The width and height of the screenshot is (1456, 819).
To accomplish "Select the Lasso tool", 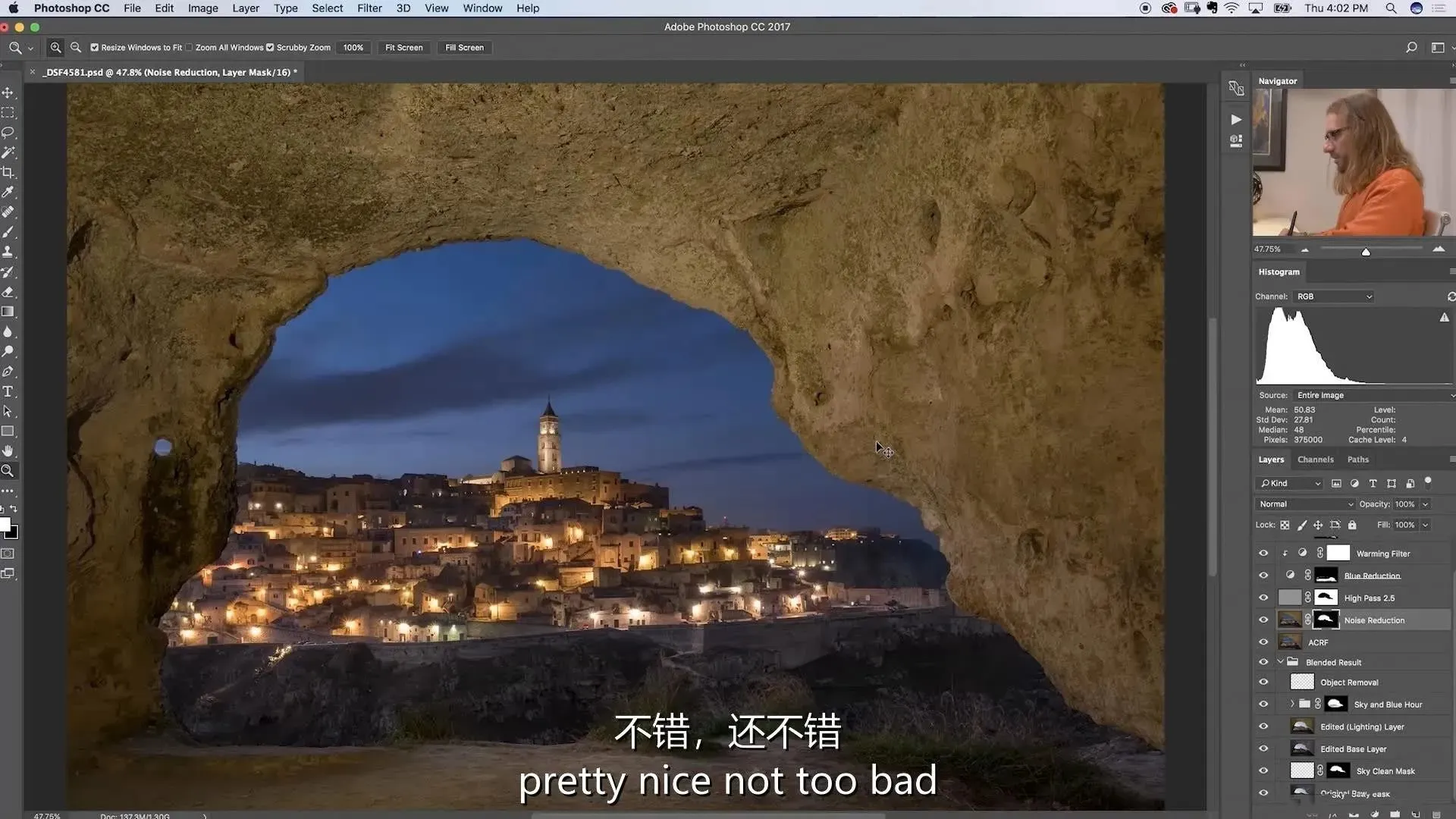I will click(8, 132).
